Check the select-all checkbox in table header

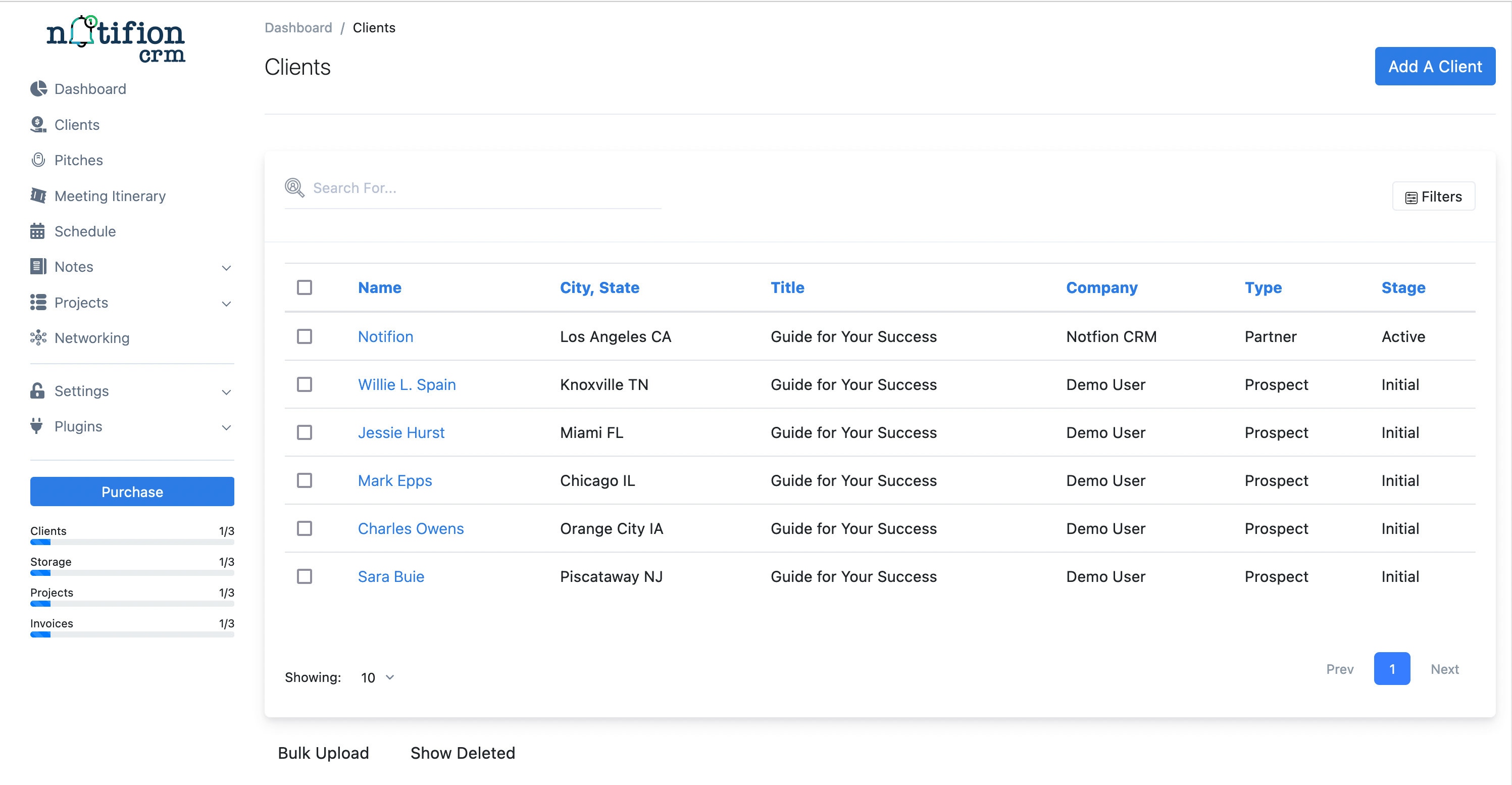point(305,287)
